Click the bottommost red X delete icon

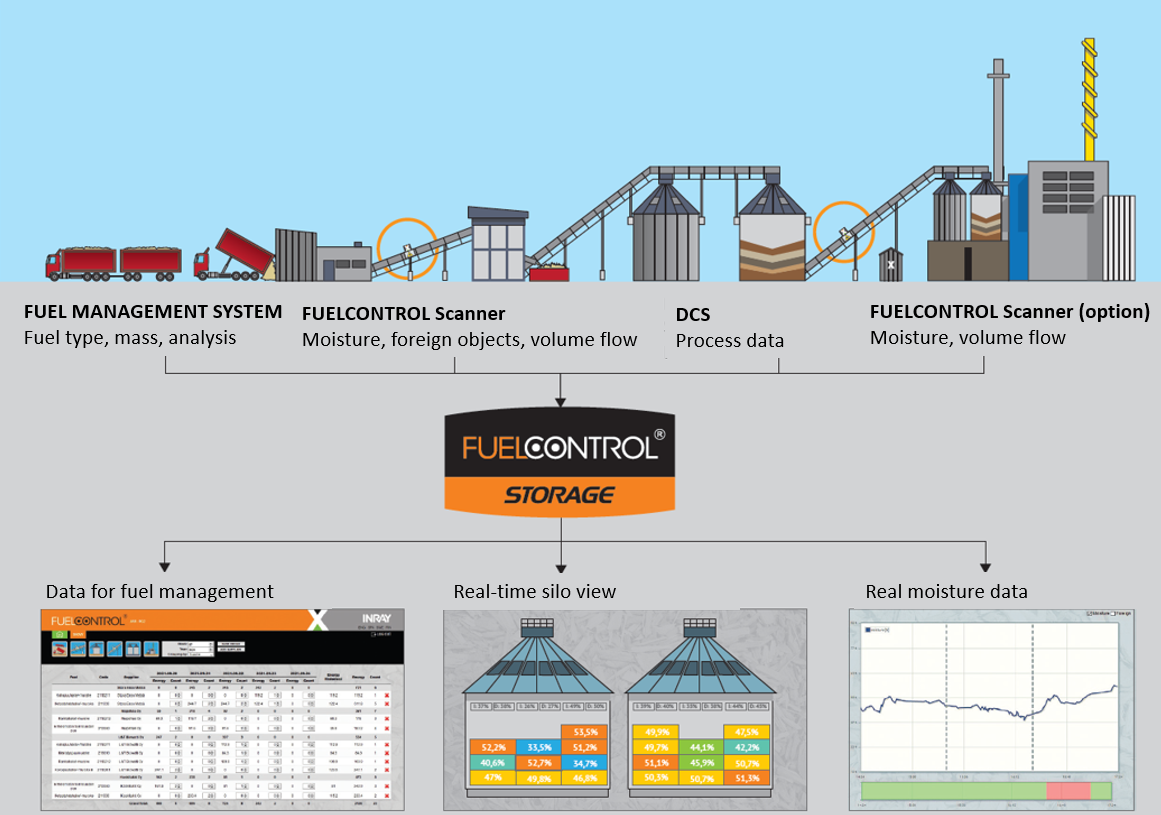(387, 796)
